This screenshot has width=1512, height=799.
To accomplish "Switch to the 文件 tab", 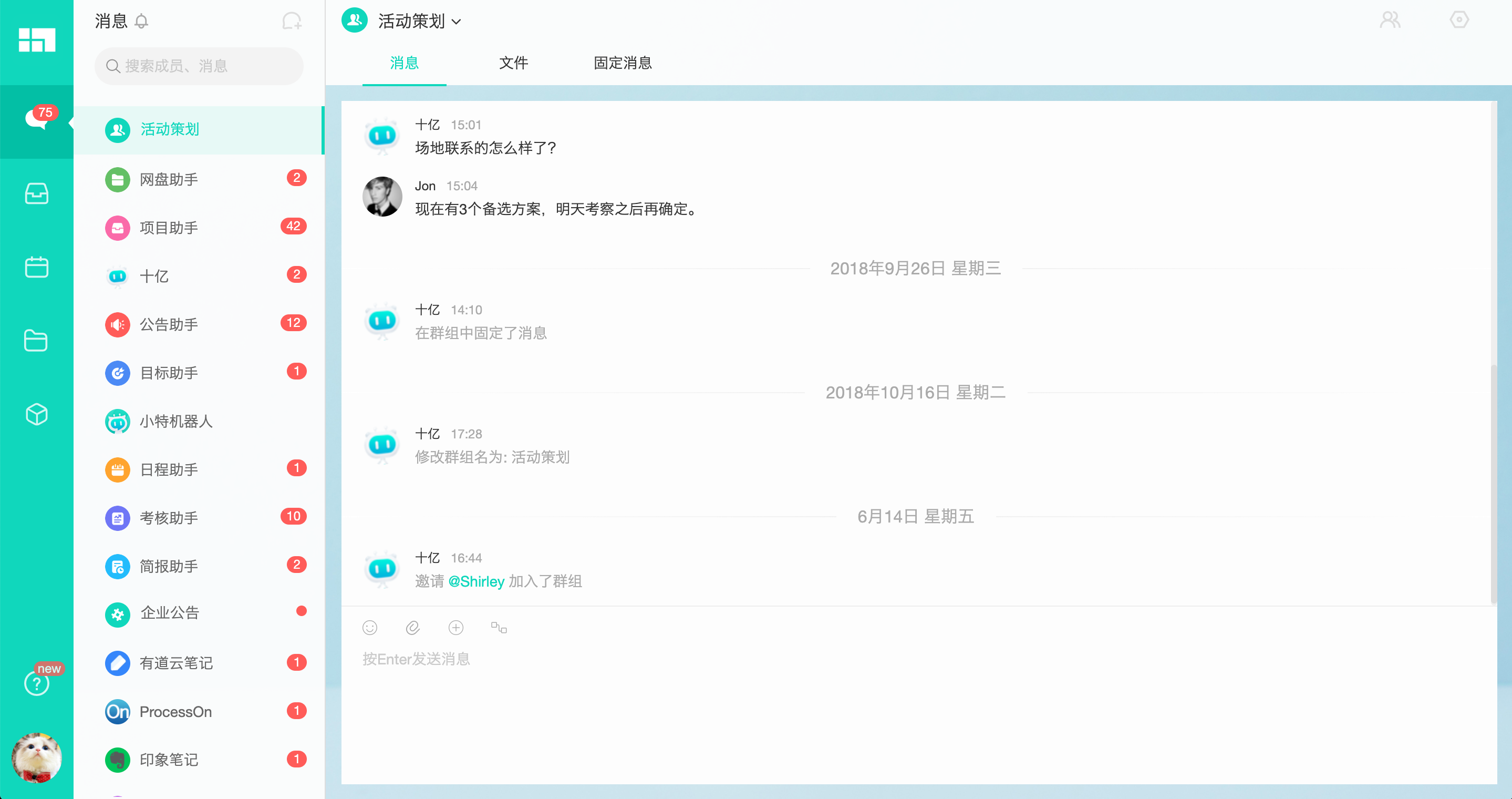I will [x=514, y=63].
